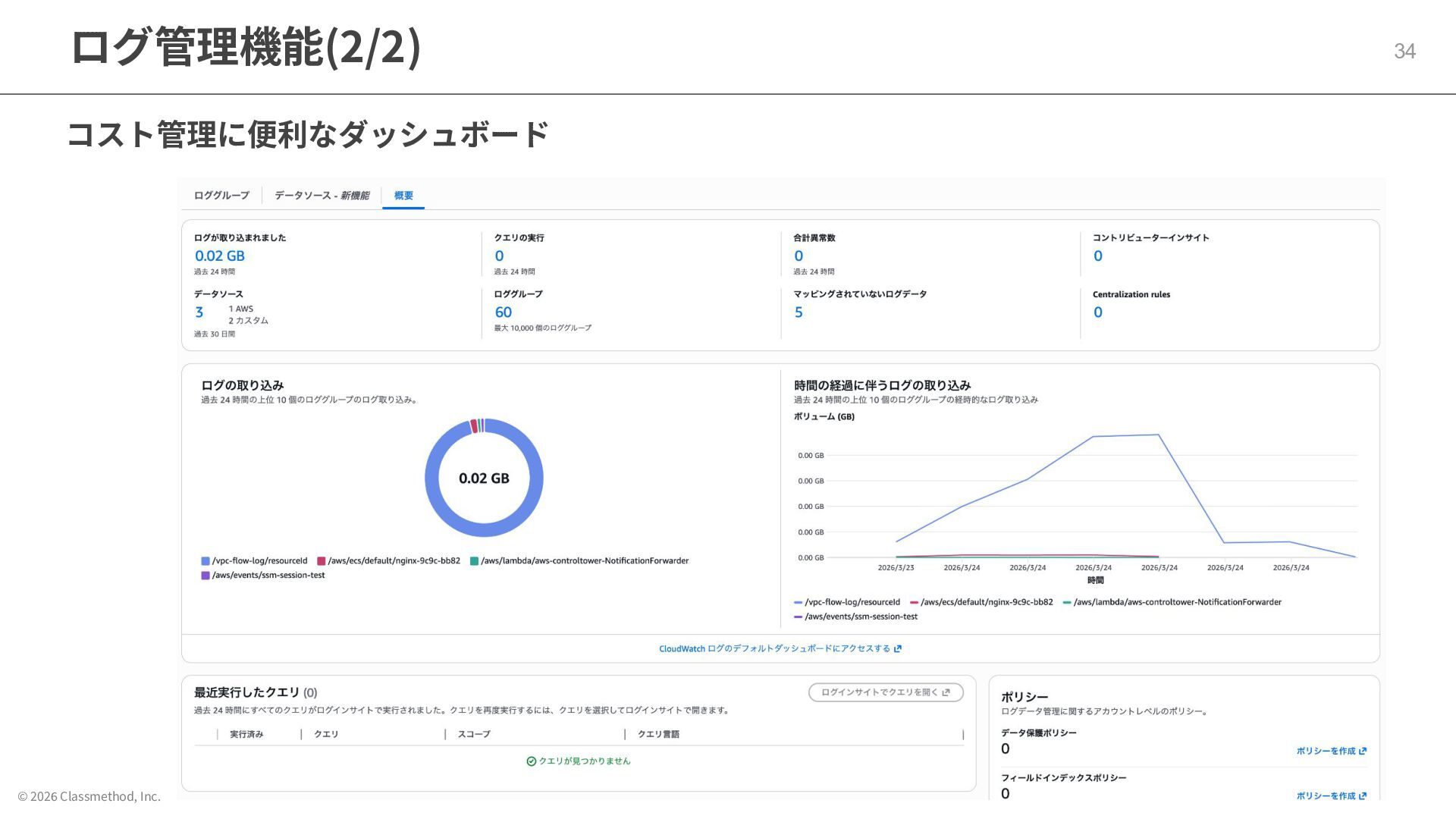Screen dimensions: 1456x819
Task: Open unmapped log data count 5
Action: pyautogui.click(x=798, y=312)
